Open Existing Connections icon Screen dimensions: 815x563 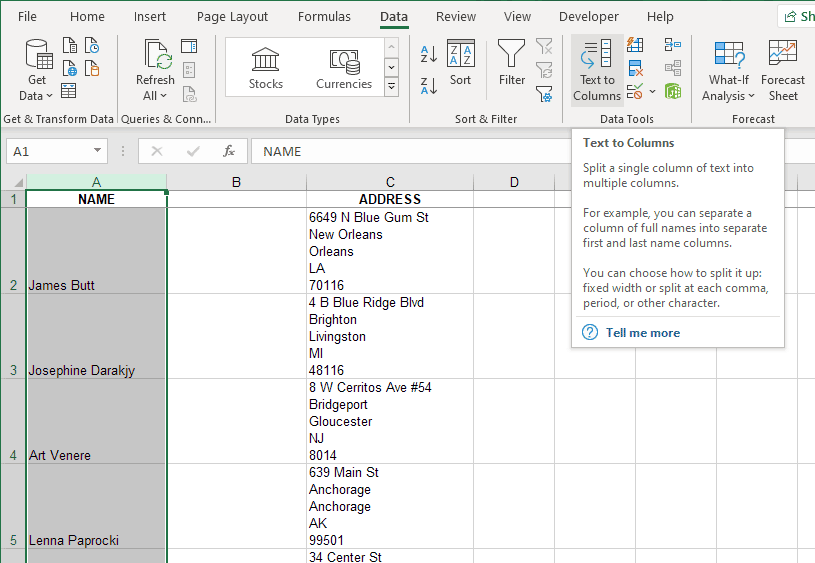click(x=92, y=68)
